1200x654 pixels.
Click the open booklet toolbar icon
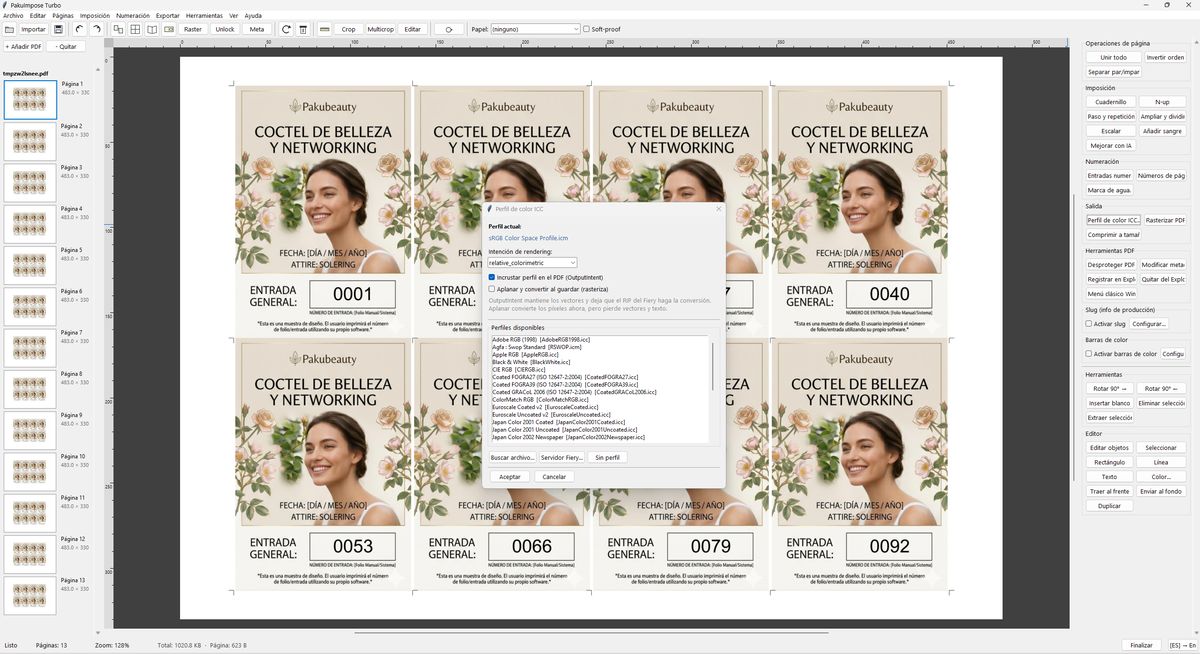[152, 29]
